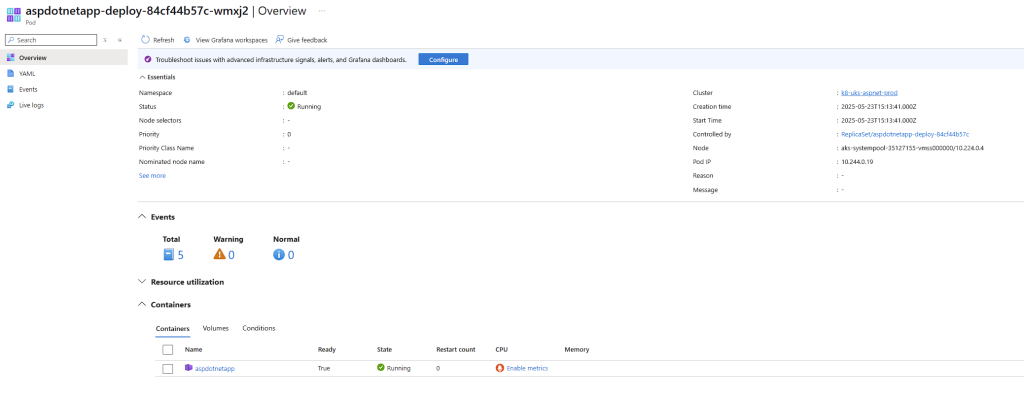The width and height of the screenshot is (1024, 398).
Task: Collapse the Events section
Action: [142, 217]
